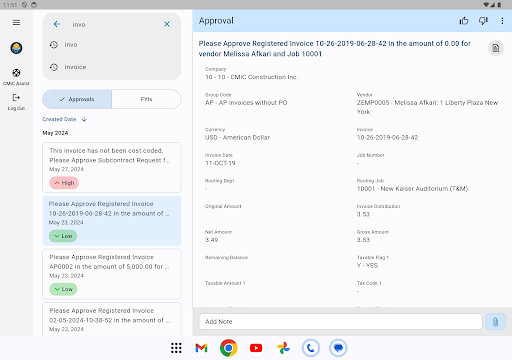512x360 pixels.
Task: Open the AP0002 5,000.00 invoice card
Action: point(112,274)
